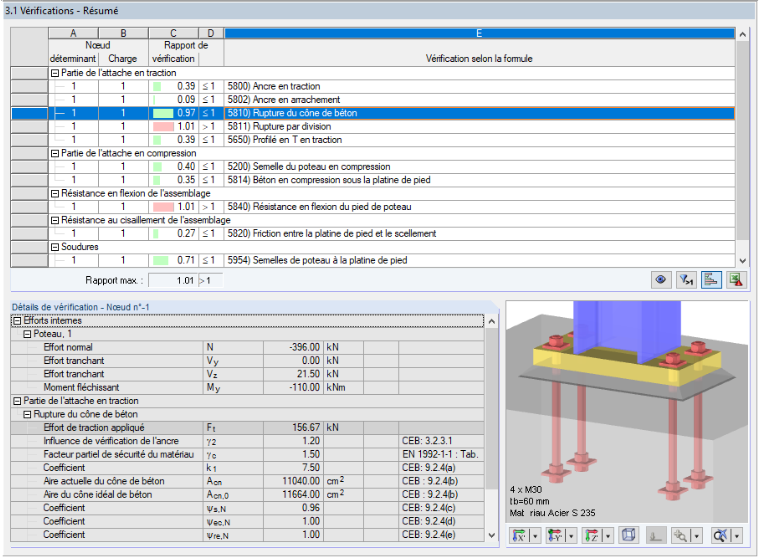Select row '5800) Ancre en traction'
This screenshot has width=760, height=558.
point(373,86)
